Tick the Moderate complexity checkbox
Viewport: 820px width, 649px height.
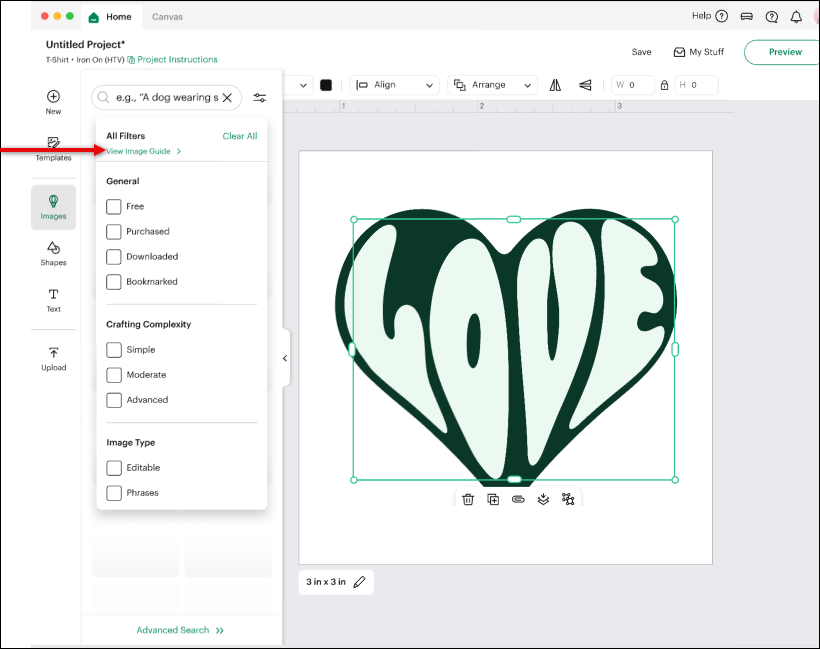pyautogui.click(x=114, y=375)
